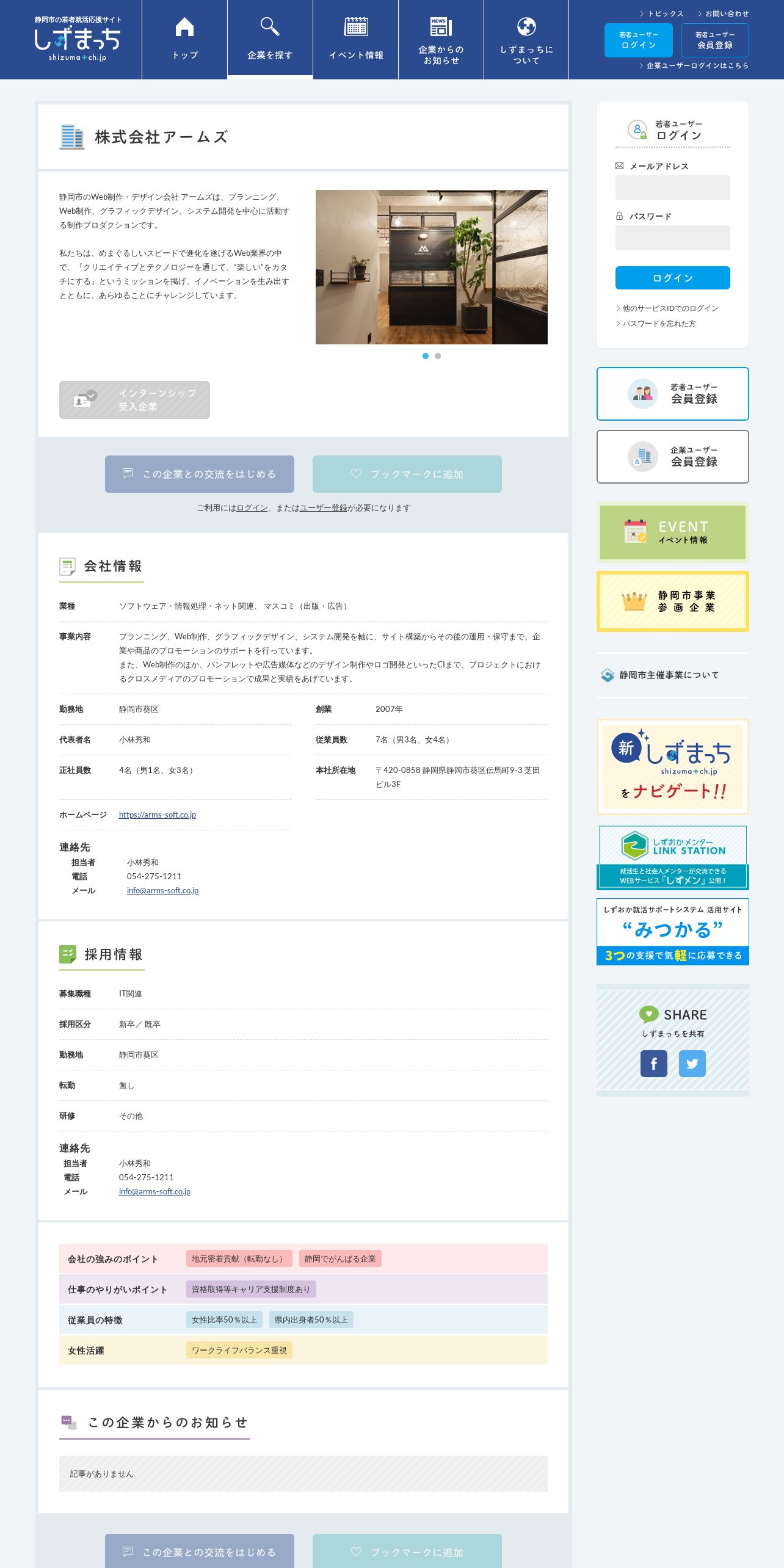Click the 静岡市主催事業について logo icon

pos(608,675)
